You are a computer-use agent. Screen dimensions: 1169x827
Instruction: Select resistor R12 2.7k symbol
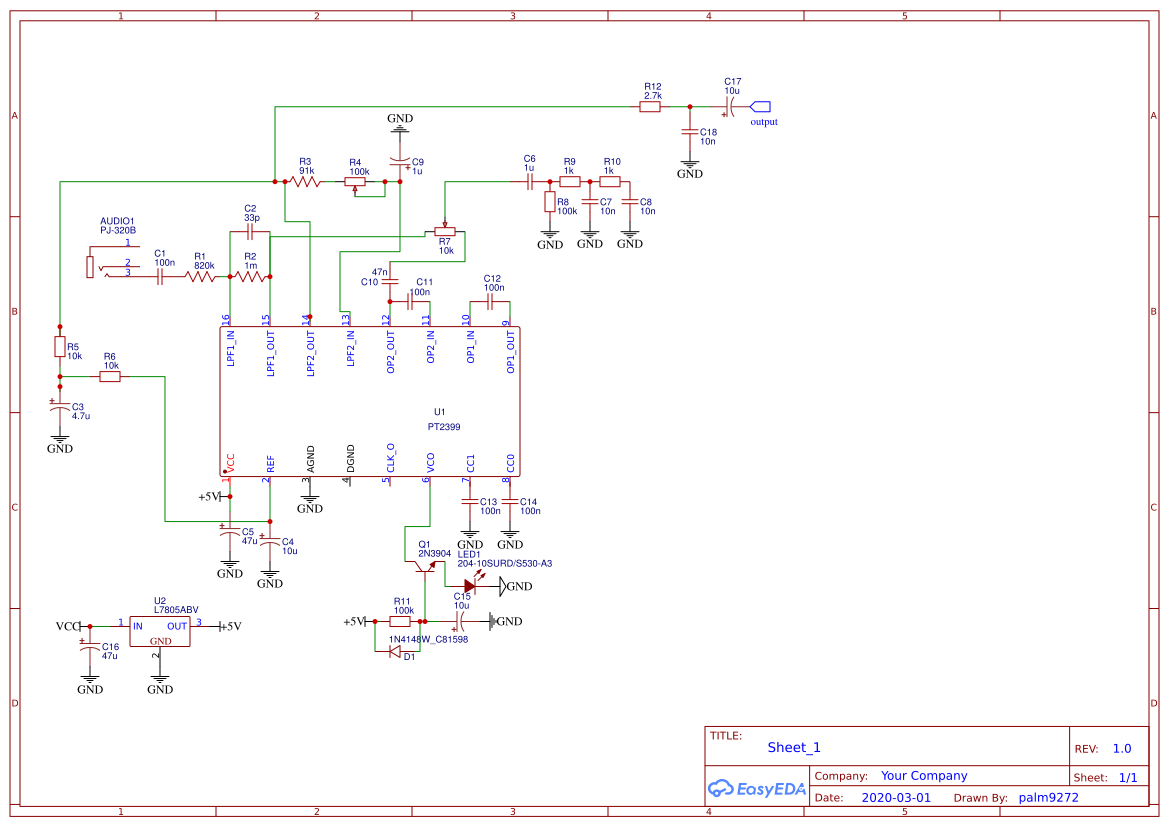click(650, 105)
